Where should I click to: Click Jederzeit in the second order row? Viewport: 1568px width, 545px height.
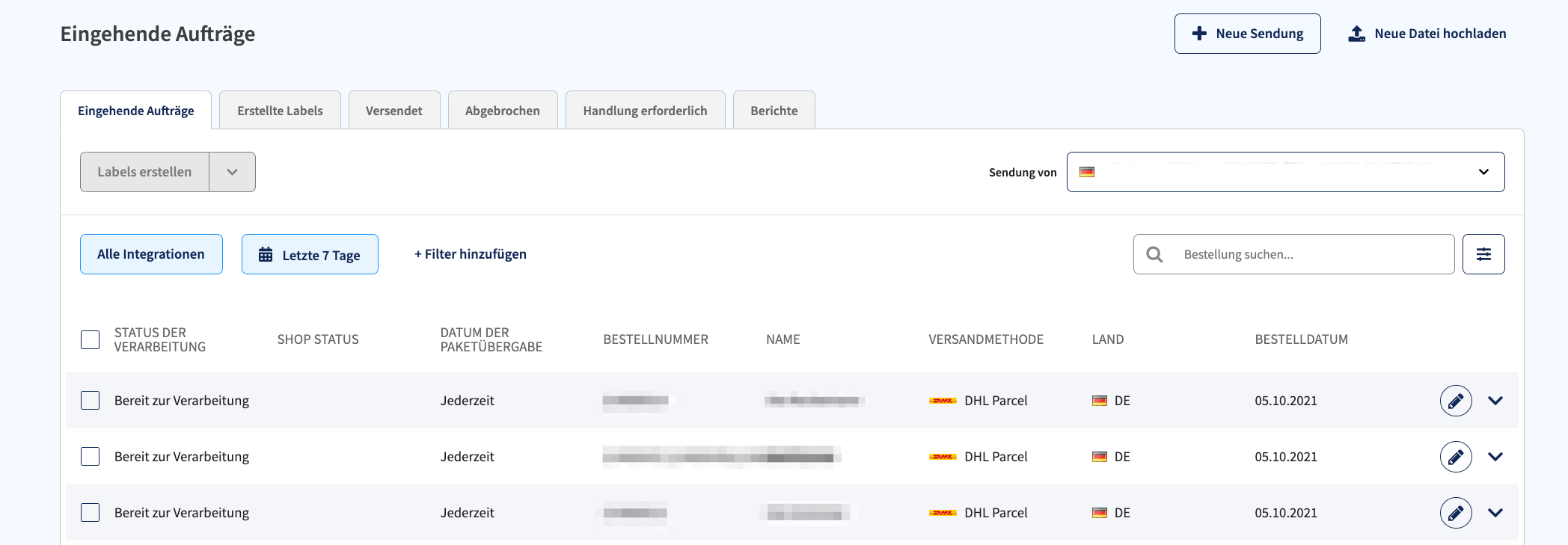tap(468, 457)
